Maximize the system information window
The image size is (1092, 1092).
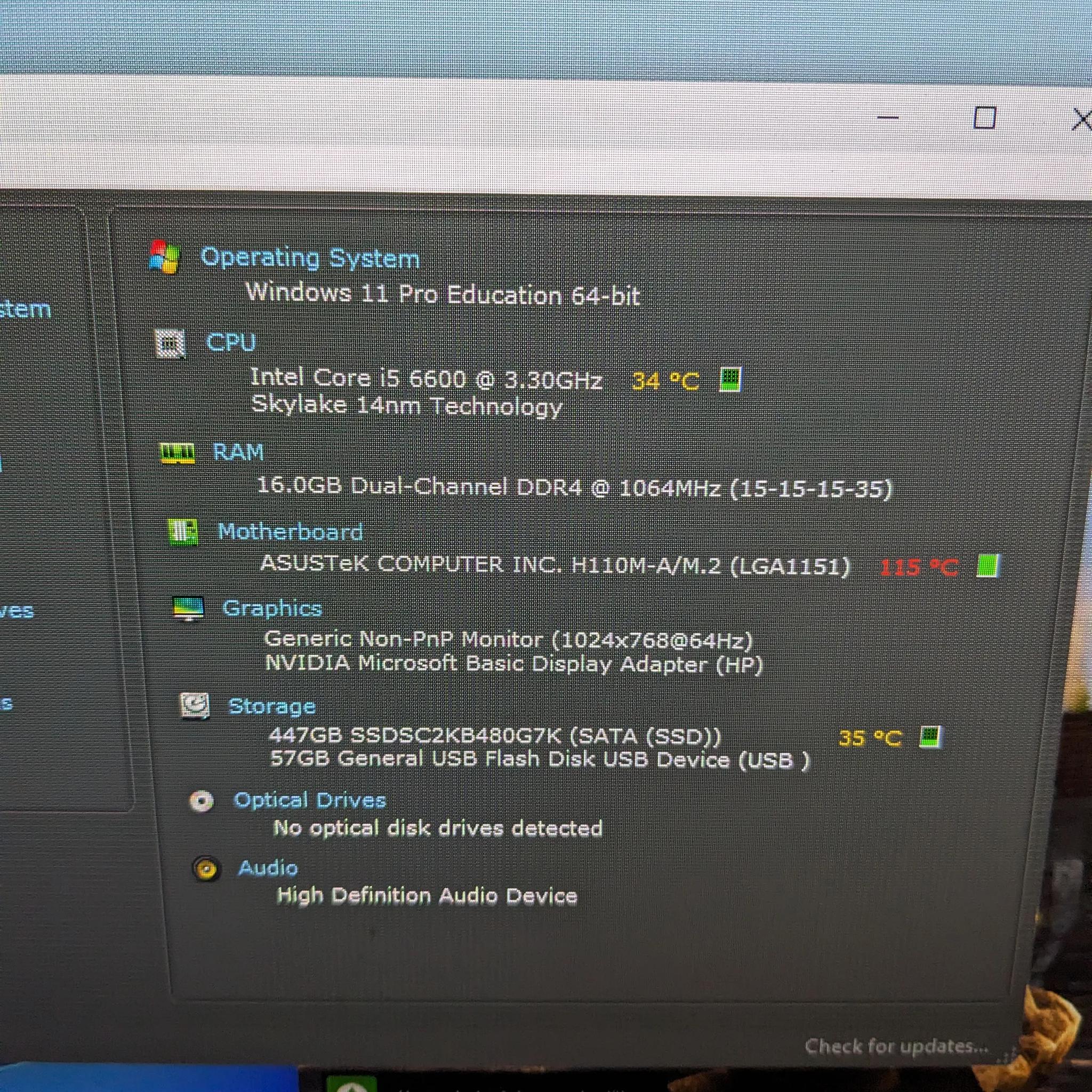(x=985, y=118)
